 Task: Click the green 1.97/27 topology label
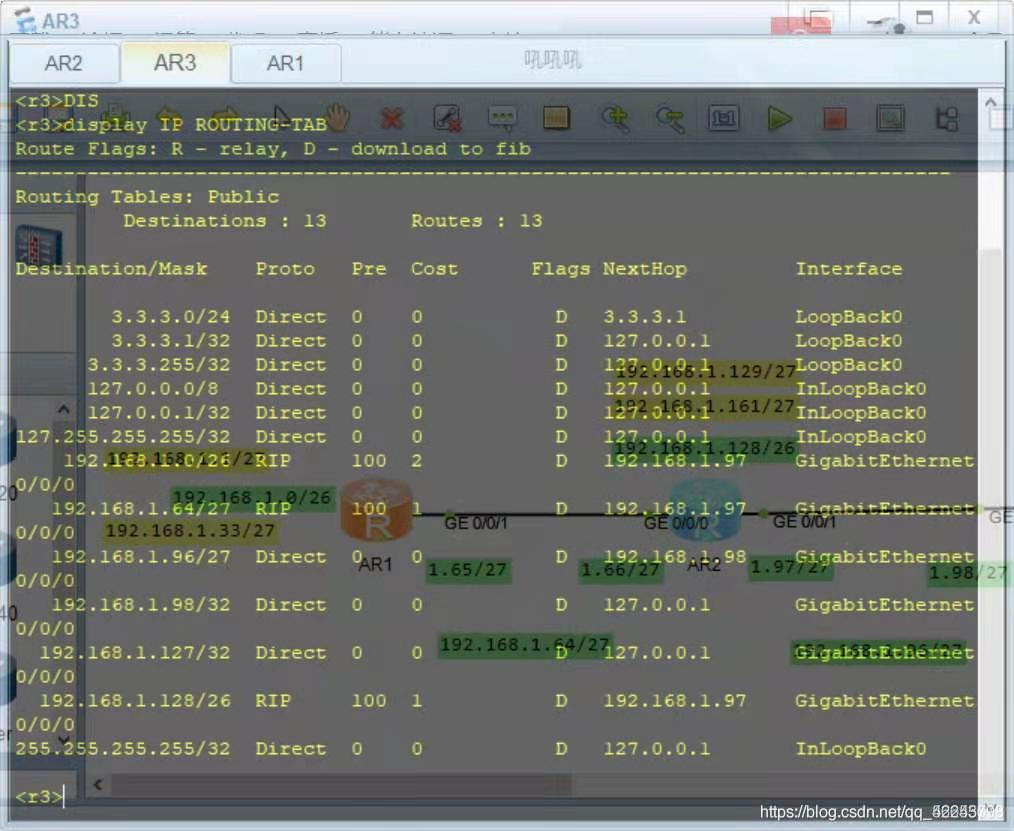point(790,568)
